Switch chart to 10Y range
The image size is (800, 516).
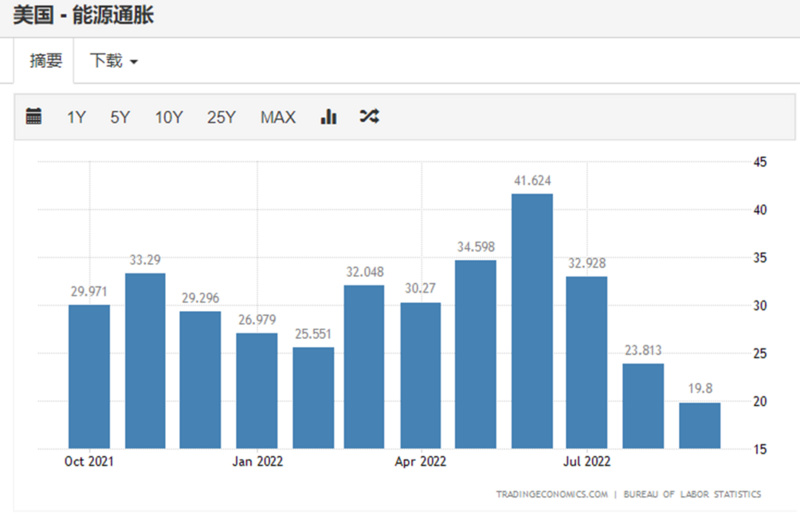168,117
